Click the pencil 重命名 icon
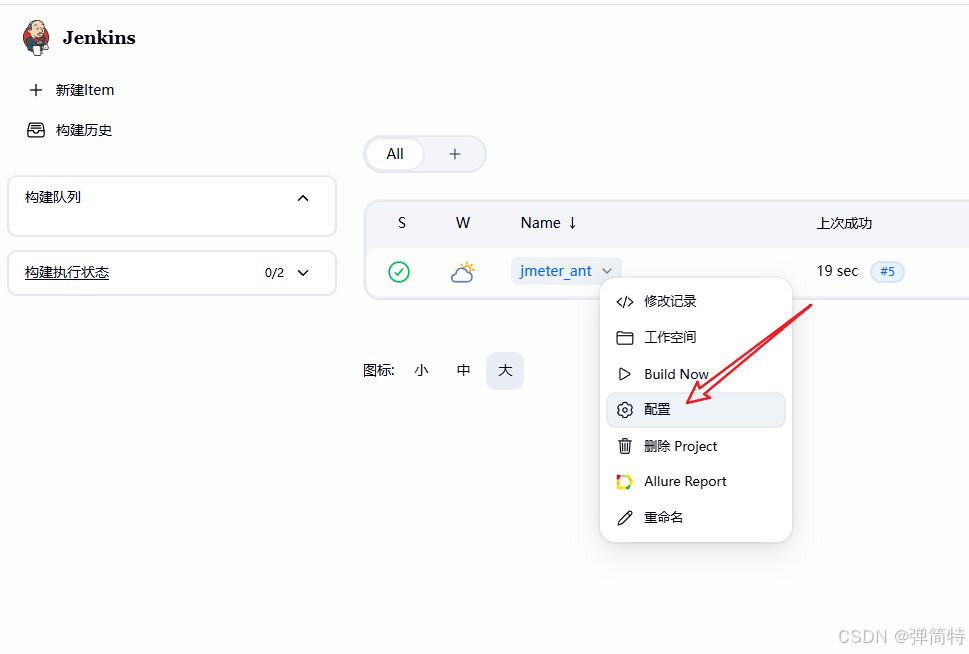 [x=625, y=517]
